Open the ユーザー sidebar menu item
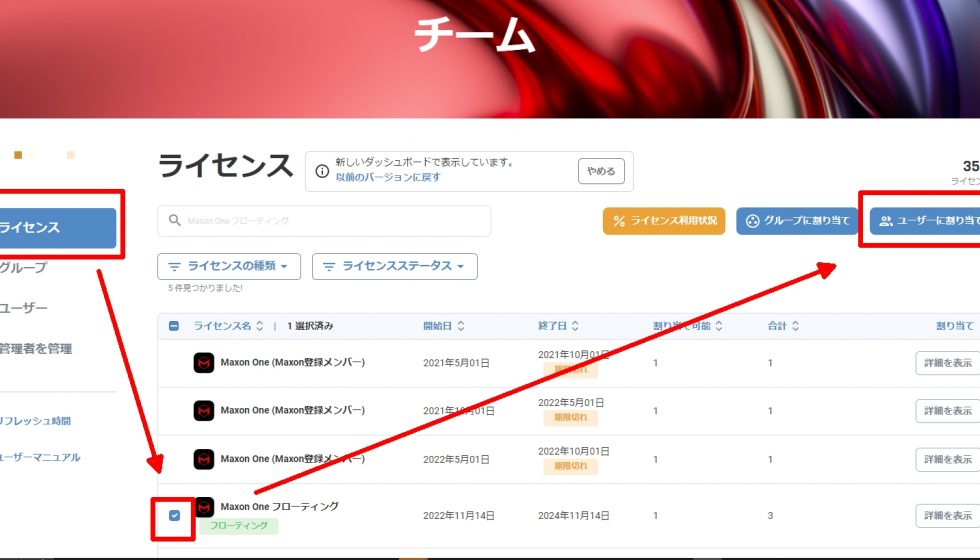This screenshot has height=560, width=980. coord(23,308)
